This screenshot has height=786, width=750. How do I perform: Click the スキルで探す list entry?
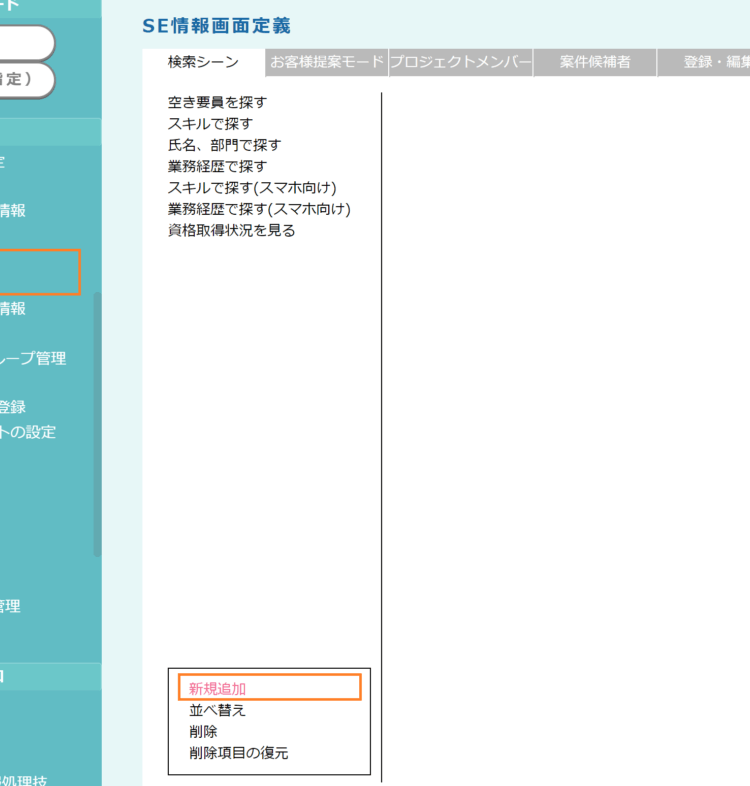click(210, 123)
